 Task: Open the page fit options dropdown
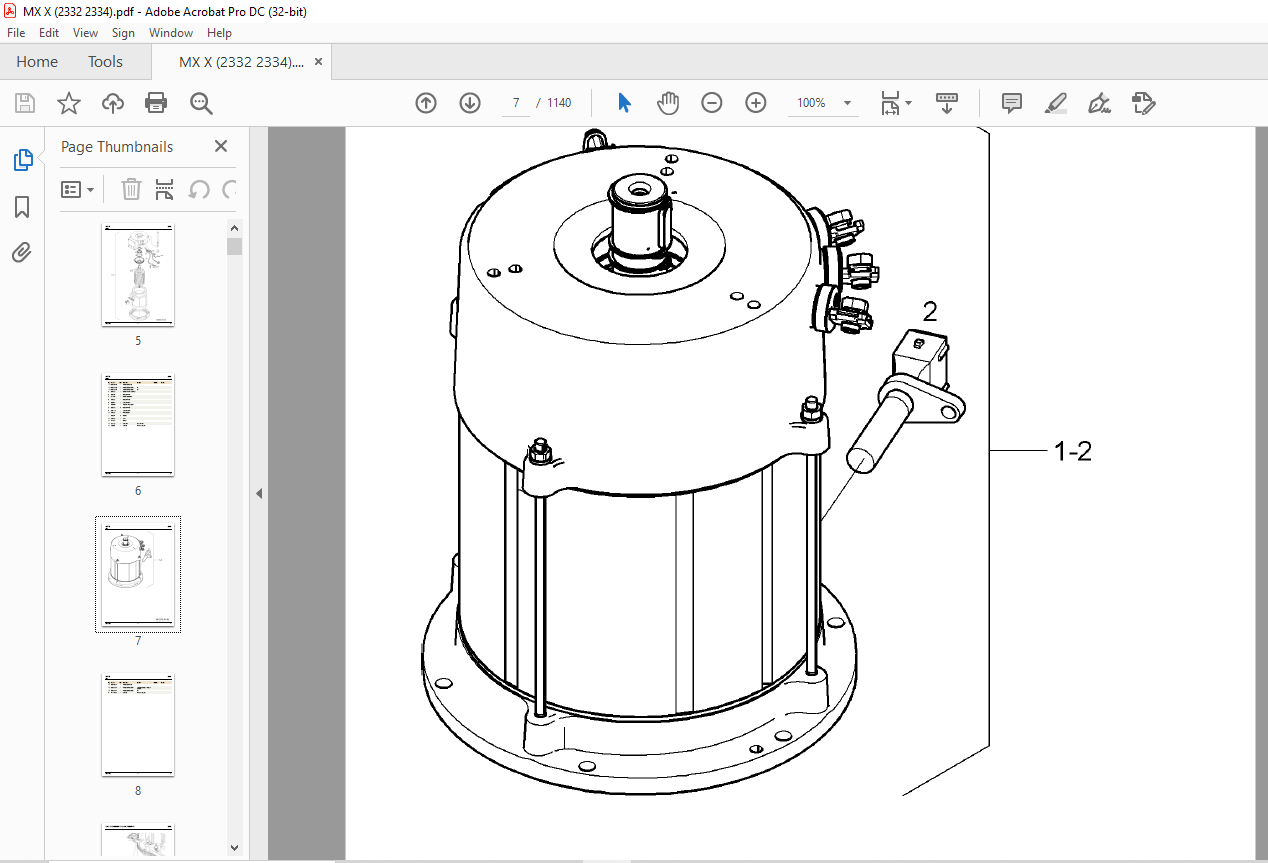(x=896, y=103)
